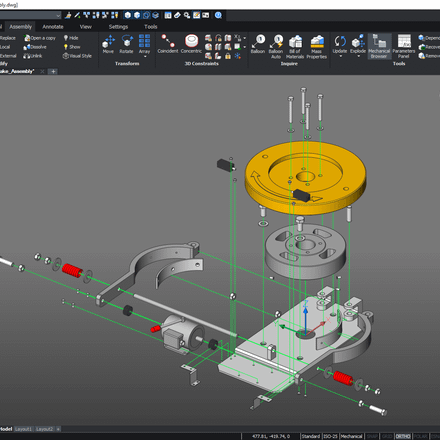This screenshot has width=440, height=440.
Task: Click the Standard text style field
Action: 311,436
